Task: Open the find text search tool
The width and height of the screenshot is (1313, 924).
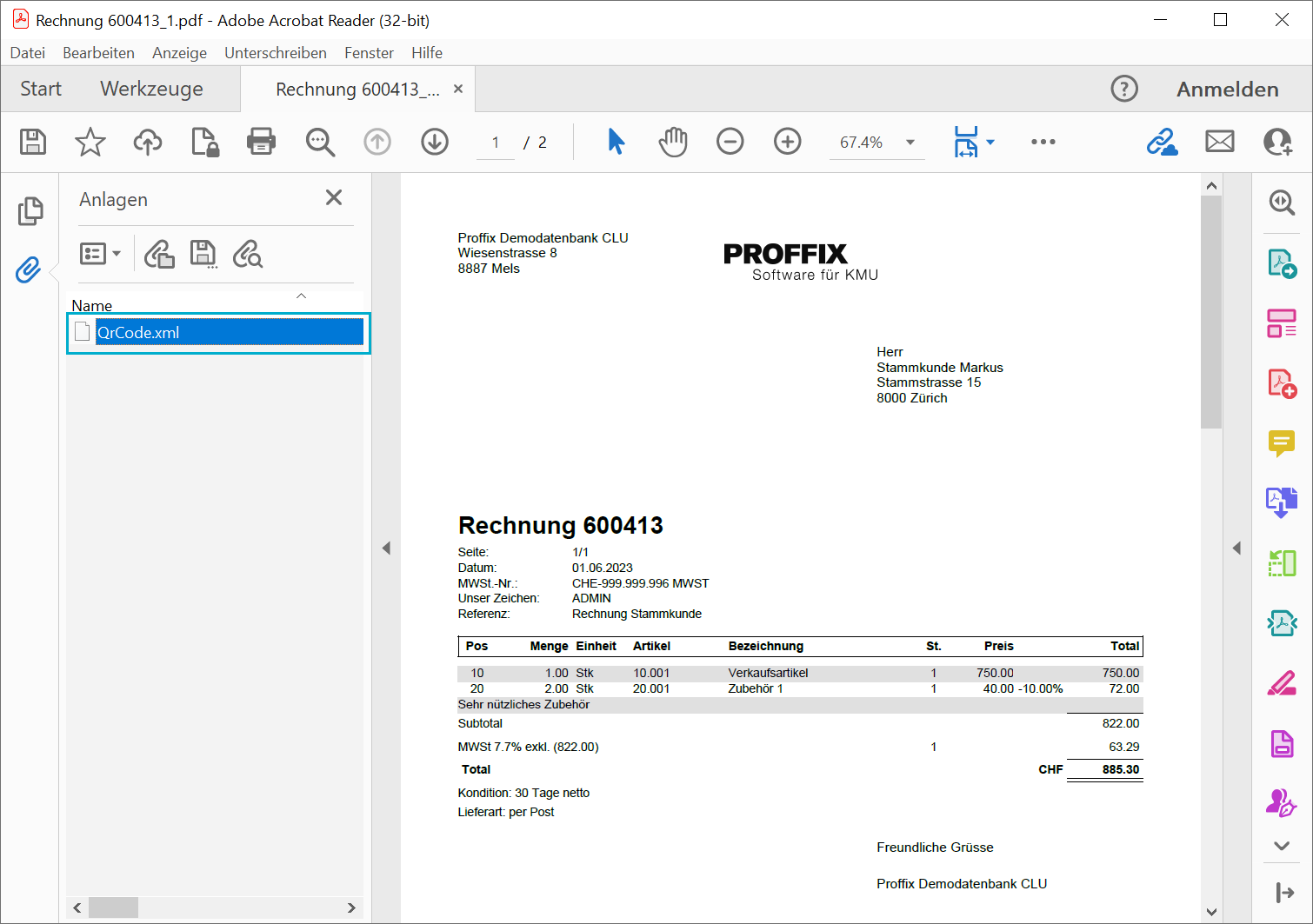Action: pos(320,142)
